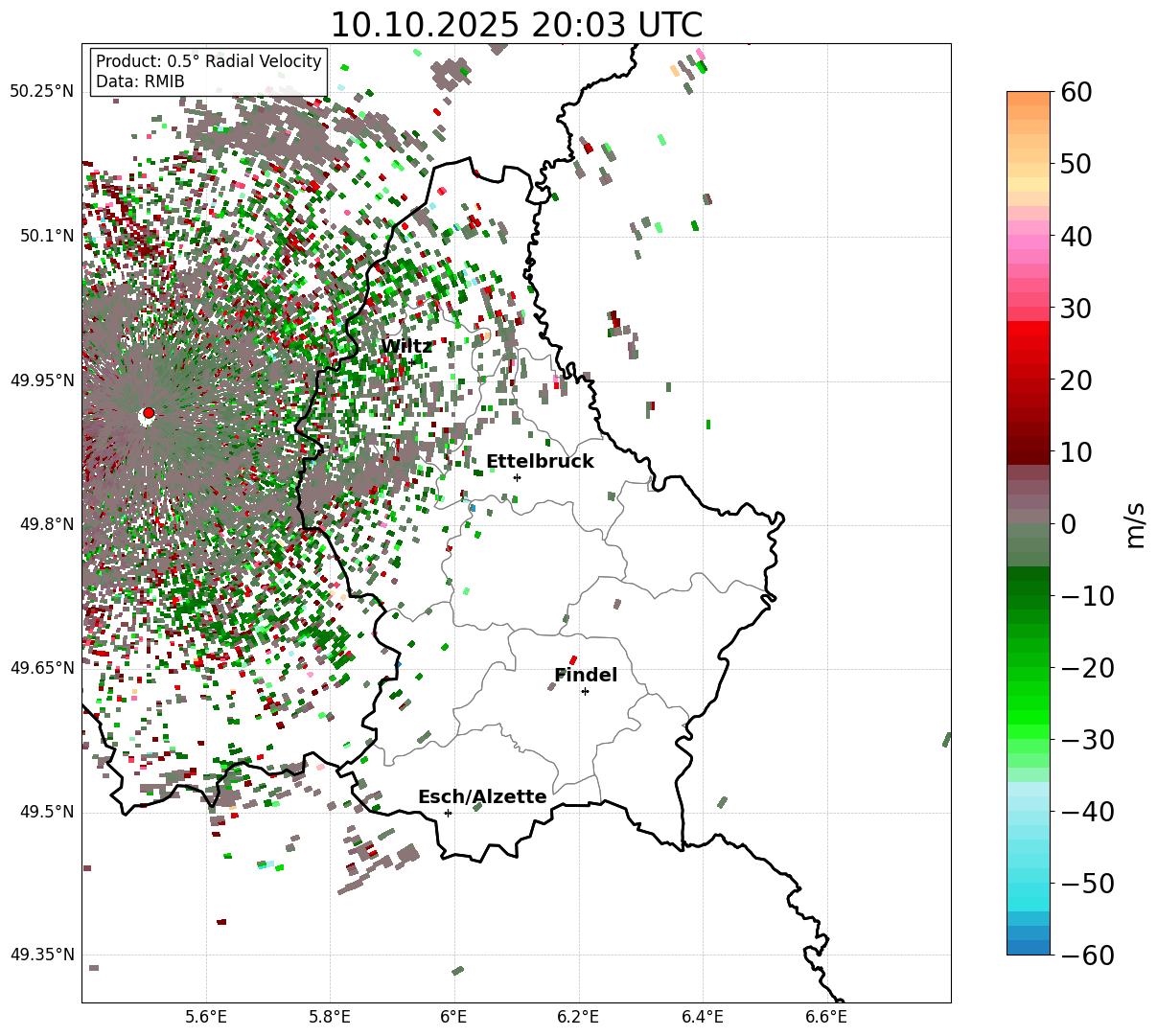1157x1036 pixels.
Task: Click the colorbar 10 tick label
Action: click(x=1075, y=451)
